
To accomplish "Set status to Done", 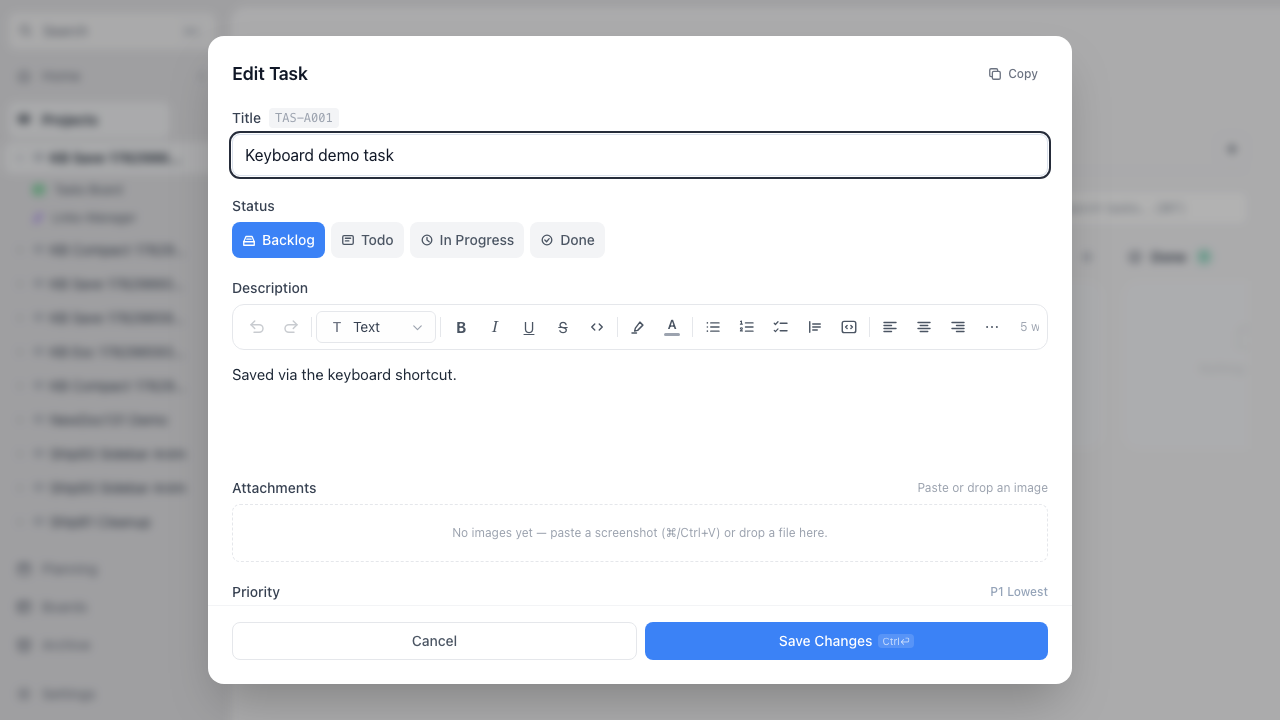I will [x=567, y=240].
